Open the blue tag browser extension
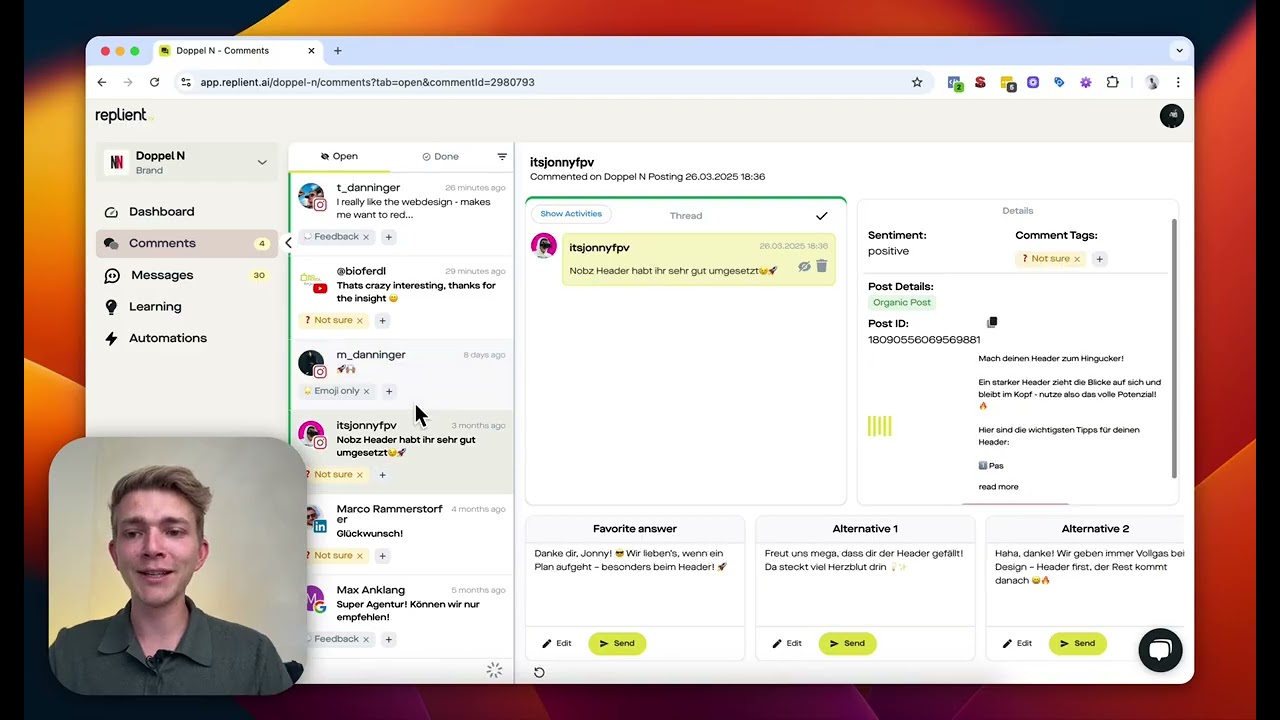This screenshot has height=720, width=1280. click(x=1059, y=82)
